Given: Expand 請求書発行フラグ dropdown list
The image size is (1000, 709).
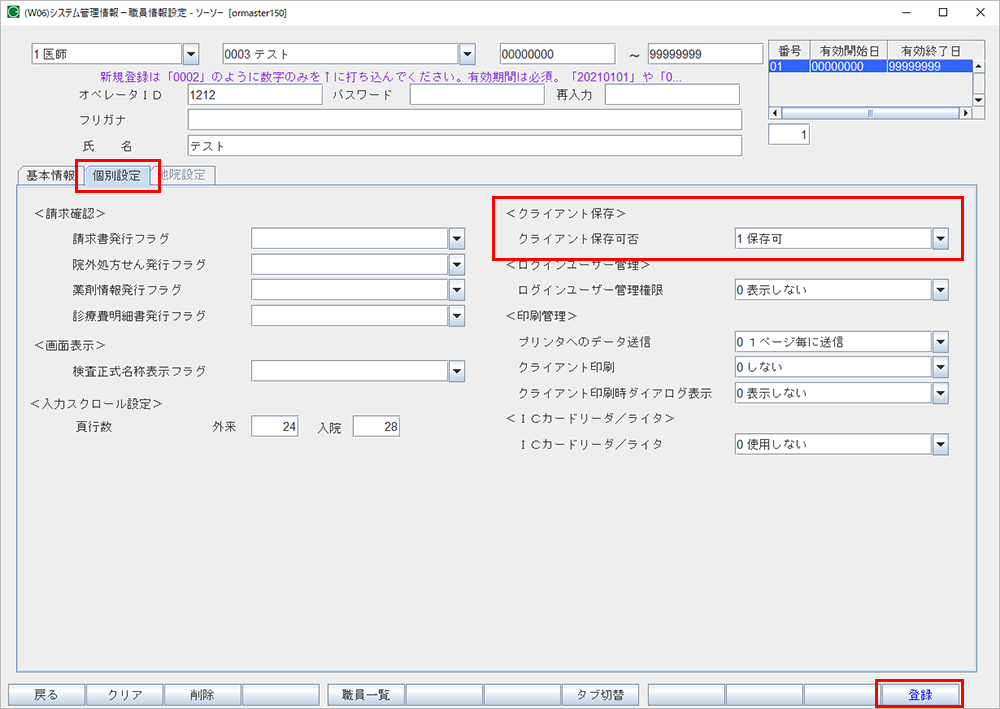Looking at the screenshot, I should 457,238.
